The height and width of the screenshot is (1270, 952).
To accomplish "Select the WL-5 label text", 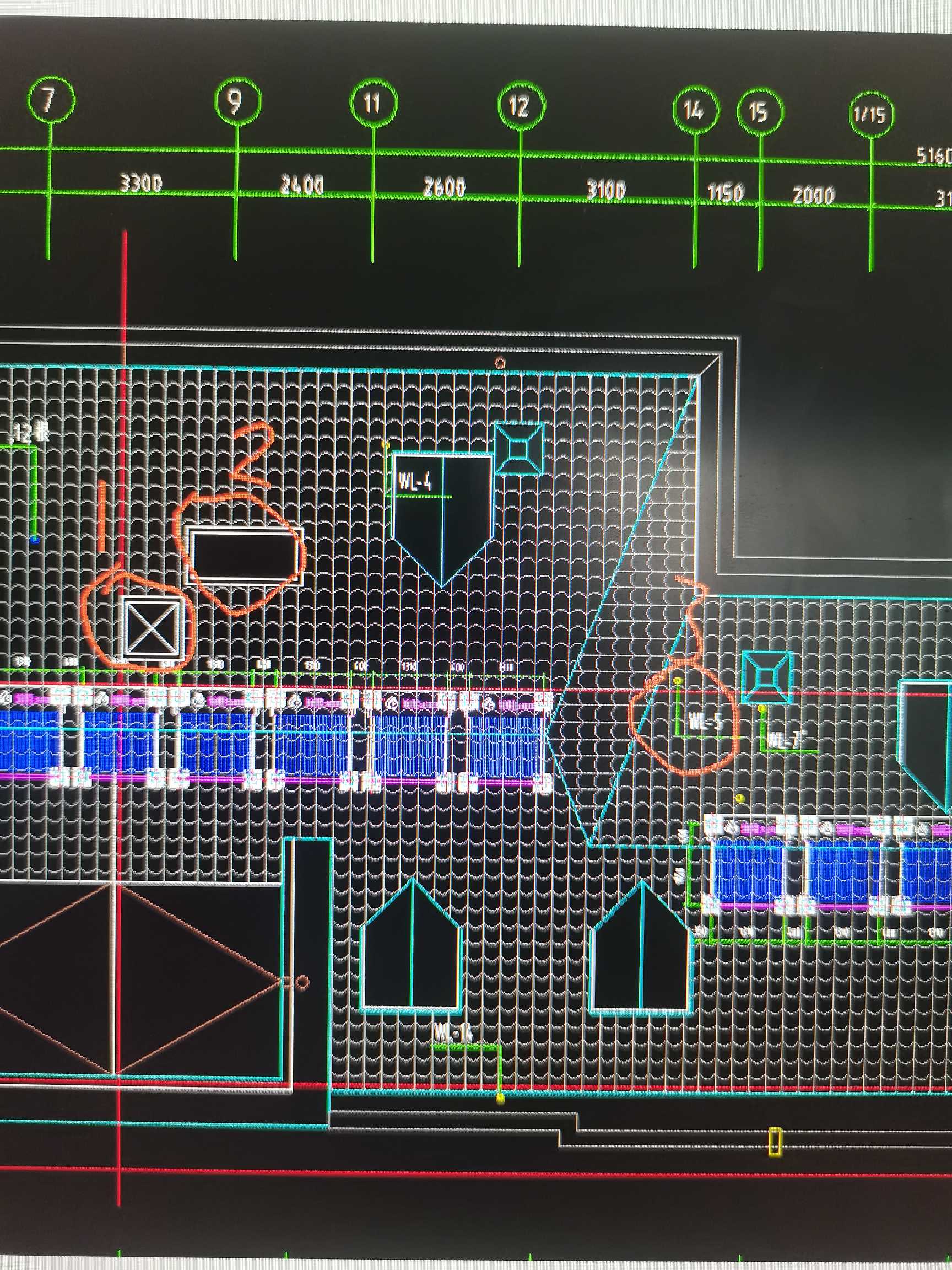I will pos(705,720).
